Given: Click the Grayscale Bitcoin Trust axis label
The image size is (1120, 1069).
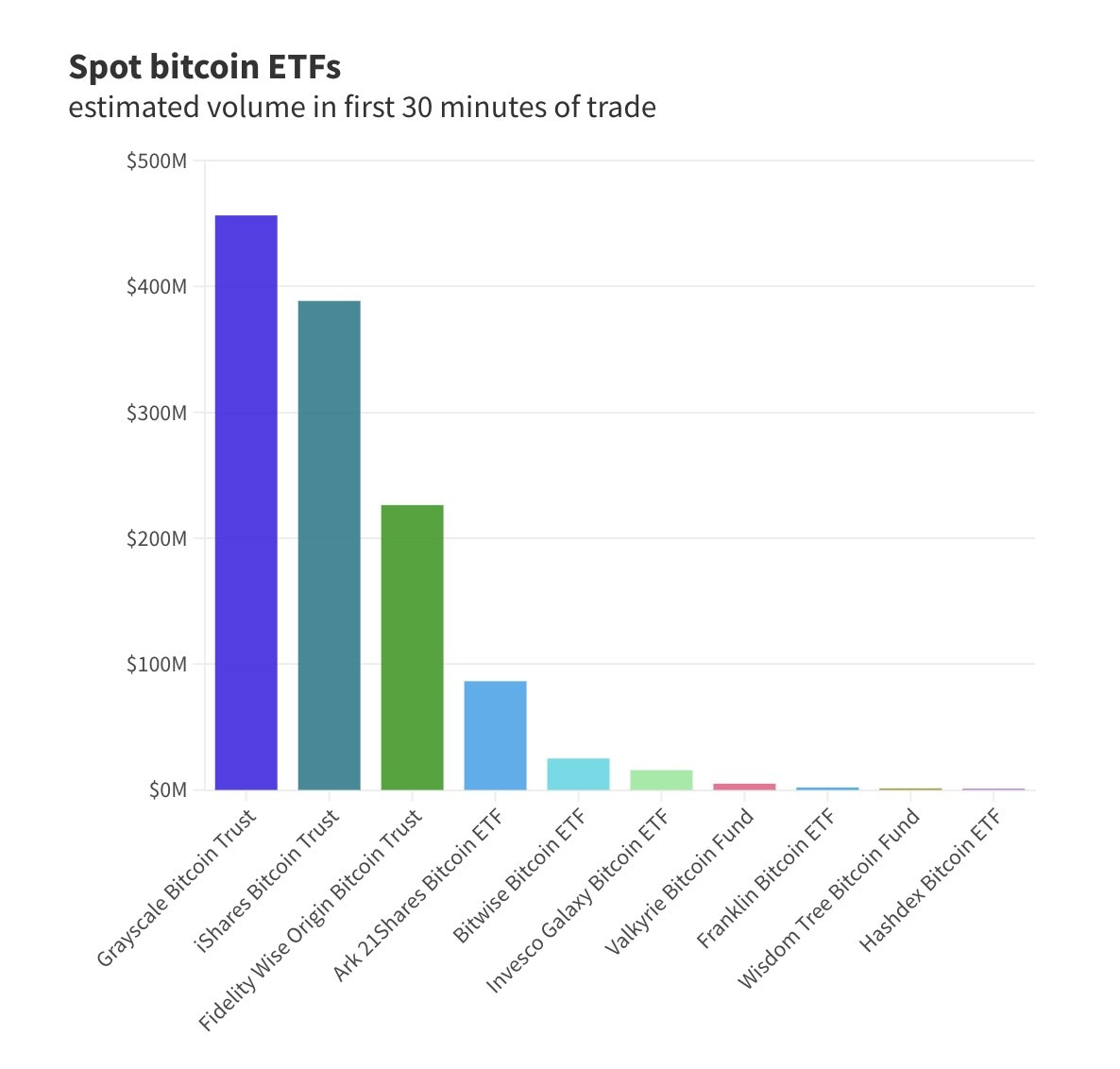Looking at the screenshot, I should click(x=178, y=888).
